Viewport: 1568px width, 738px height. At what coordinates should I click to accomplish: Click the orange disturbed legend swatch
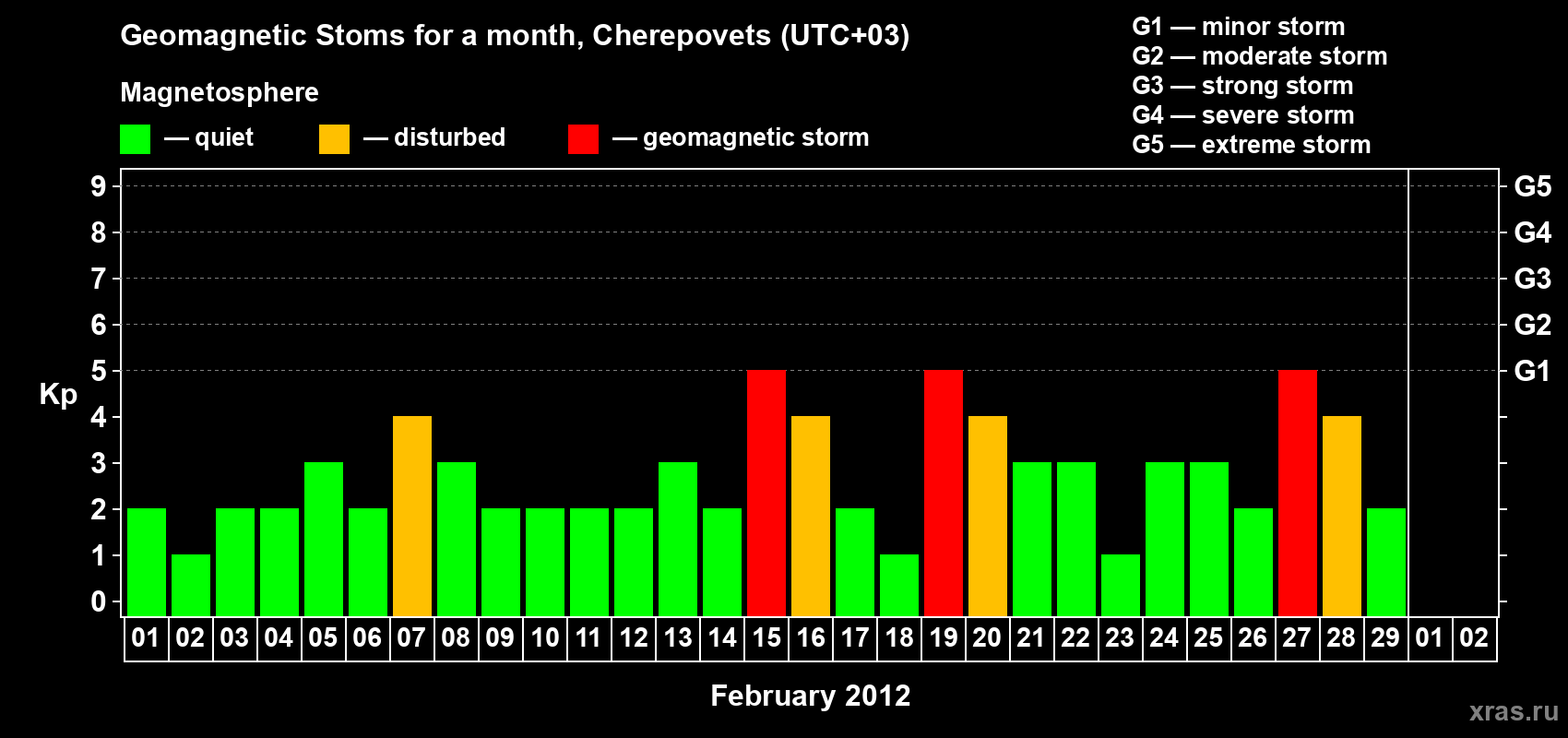[x=334, y=139]
